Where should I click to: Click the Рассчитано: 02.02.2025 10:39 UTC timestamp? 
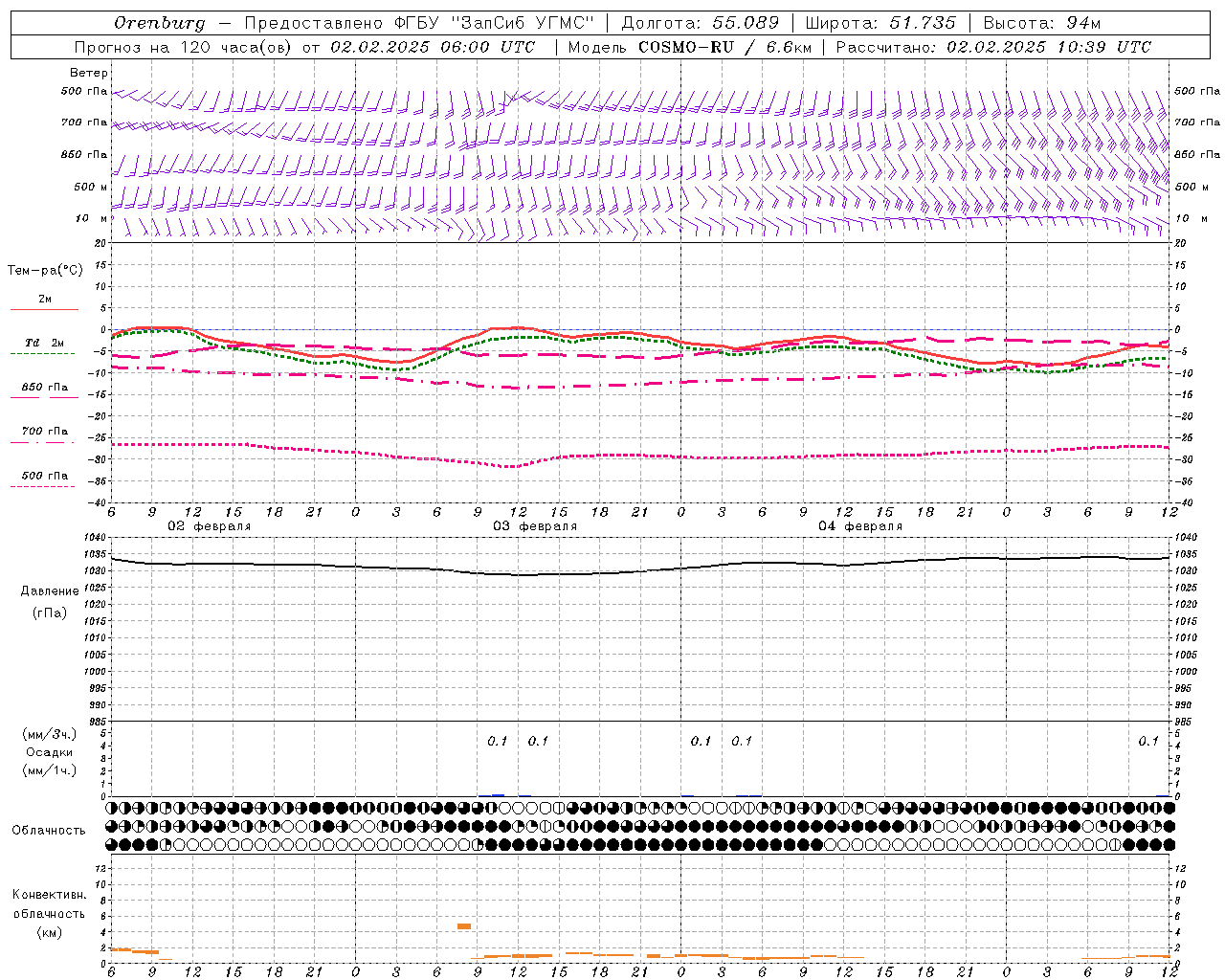coord(994,47)
